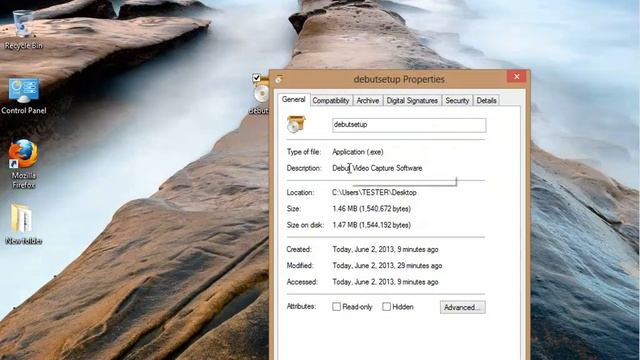Close the debutsetup Properties window
Image resolution: width=640 pixels, height=360 pixels.
(517, 76)
